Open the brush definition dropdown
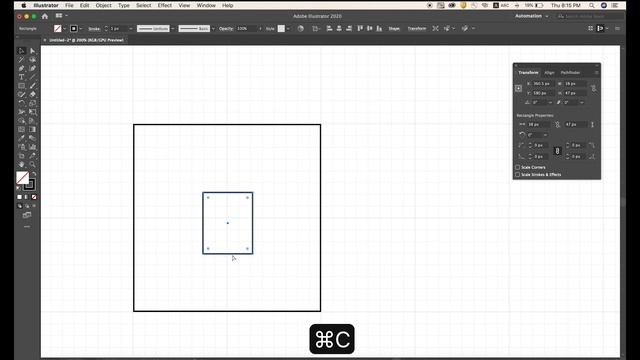 (x=213, y=29)
